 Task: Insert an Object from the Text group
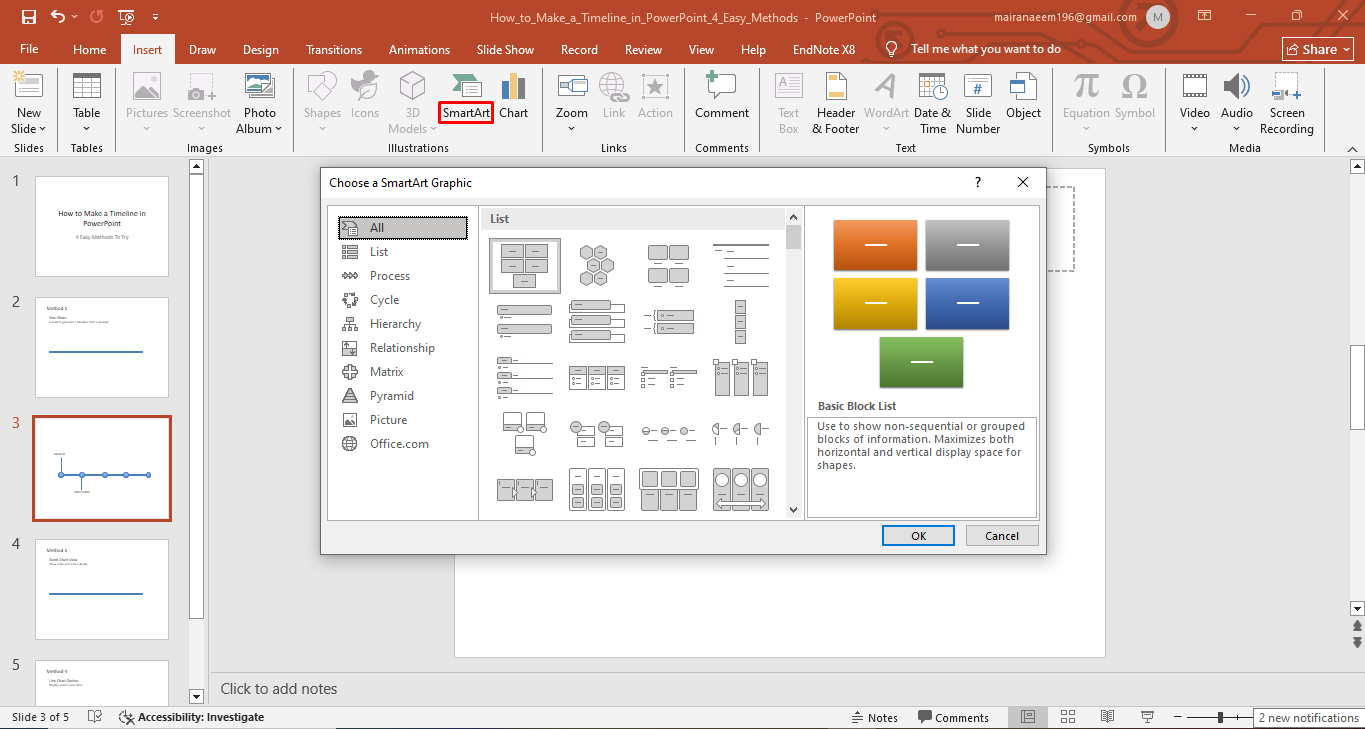pyautogui.click(x=1023, y=97)
